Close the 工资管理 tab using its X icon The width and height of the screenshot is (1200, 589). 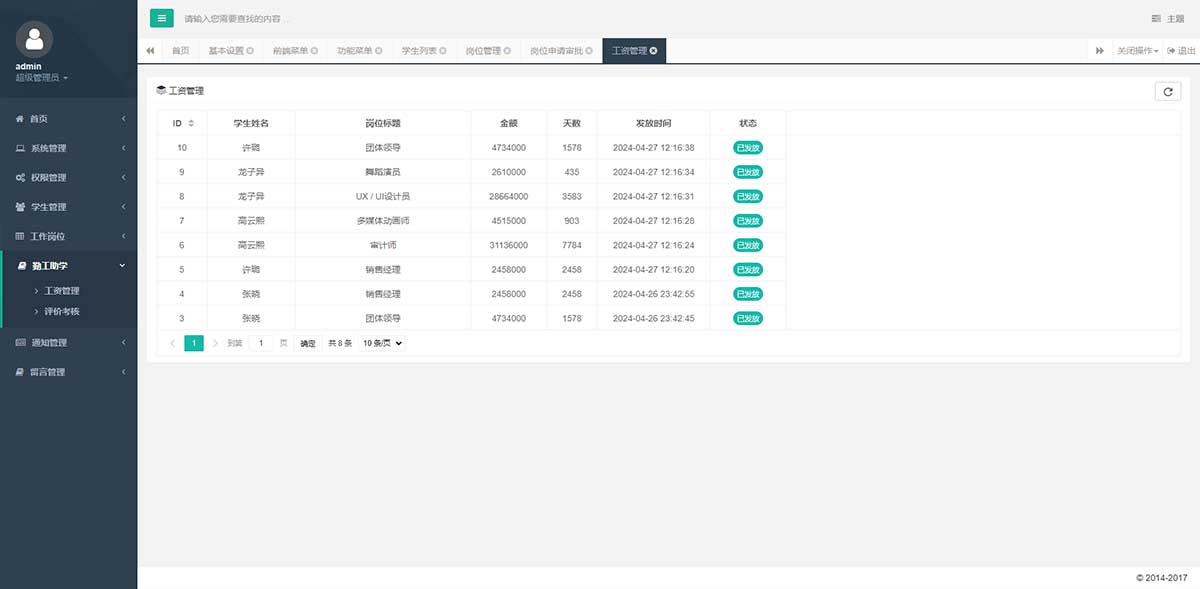(x=653, y=51)
